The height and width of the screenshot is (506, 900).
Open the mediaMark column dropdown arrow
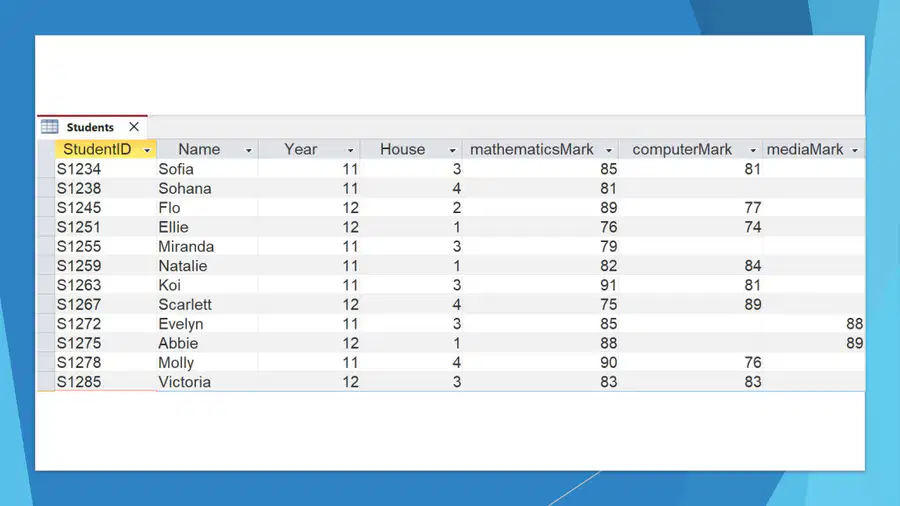coord(855,150)
